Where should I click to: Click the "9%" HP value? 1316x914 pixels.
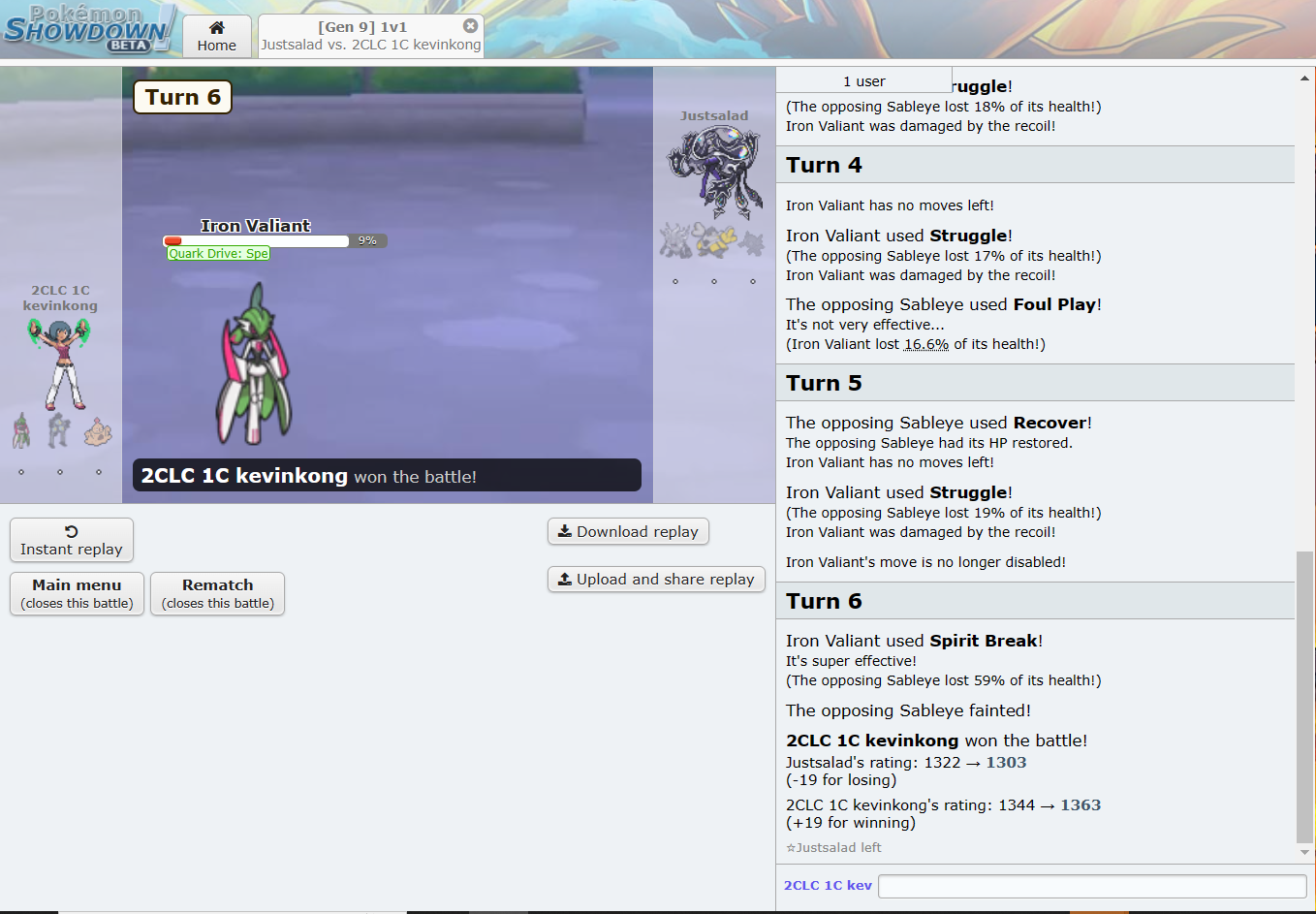click(367, 240)
